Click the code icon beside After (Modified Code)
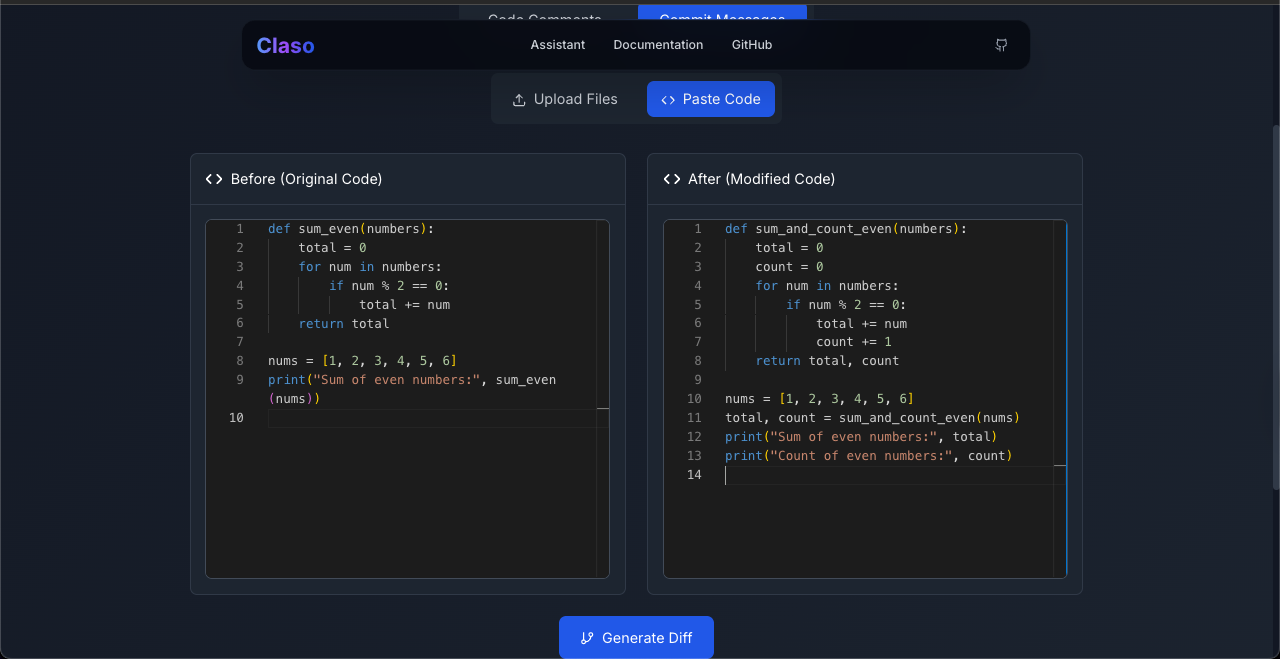The height and width of the screenshot is (659, 1280). click(x=672, y=179)
